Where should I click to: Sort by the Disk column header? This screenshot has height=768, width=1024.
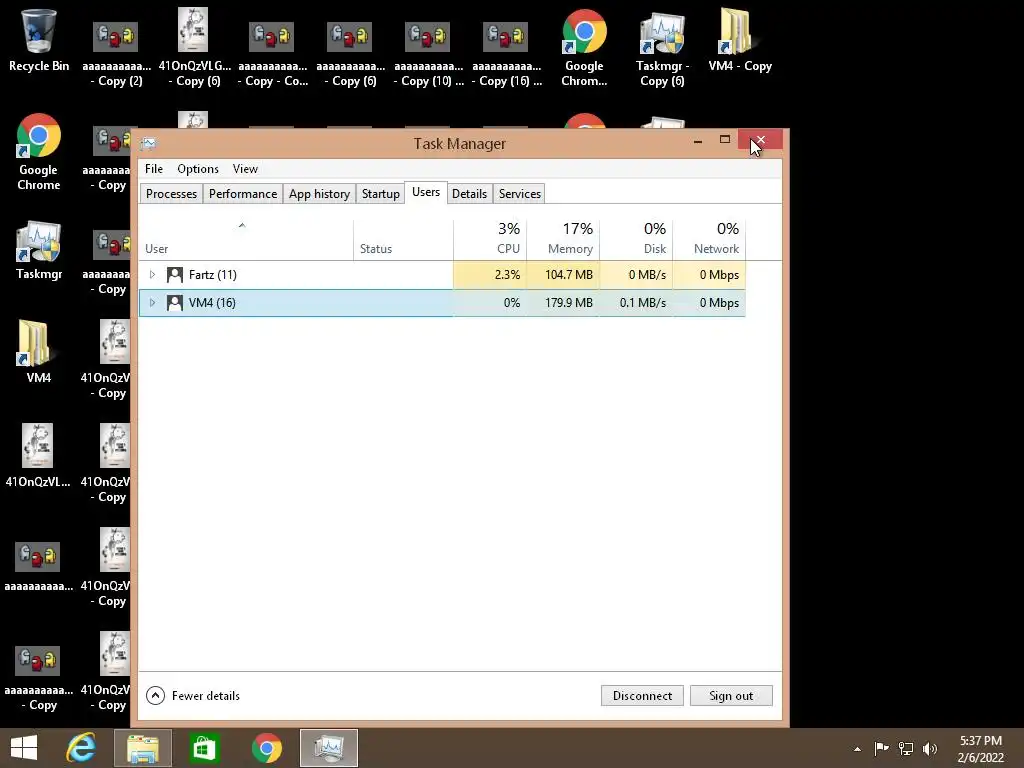pyautogui.click(x=636, y=240)
